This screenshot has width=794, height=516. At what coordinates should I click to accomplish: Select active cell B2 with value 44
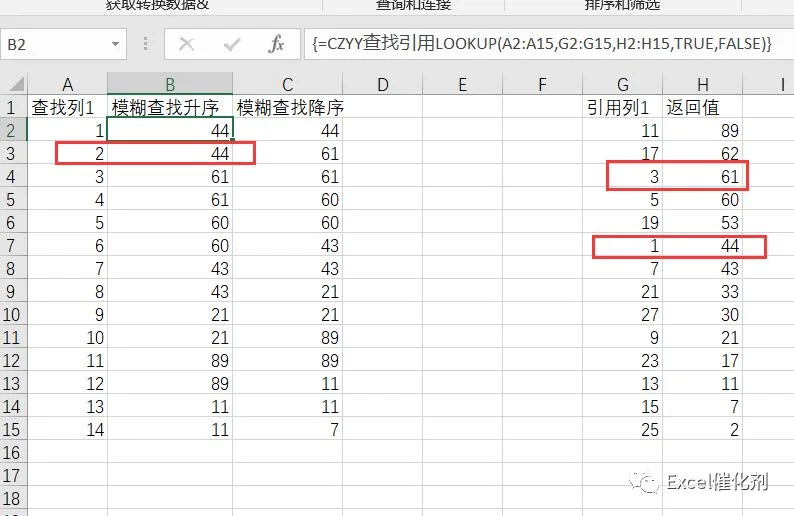[170, 130]
